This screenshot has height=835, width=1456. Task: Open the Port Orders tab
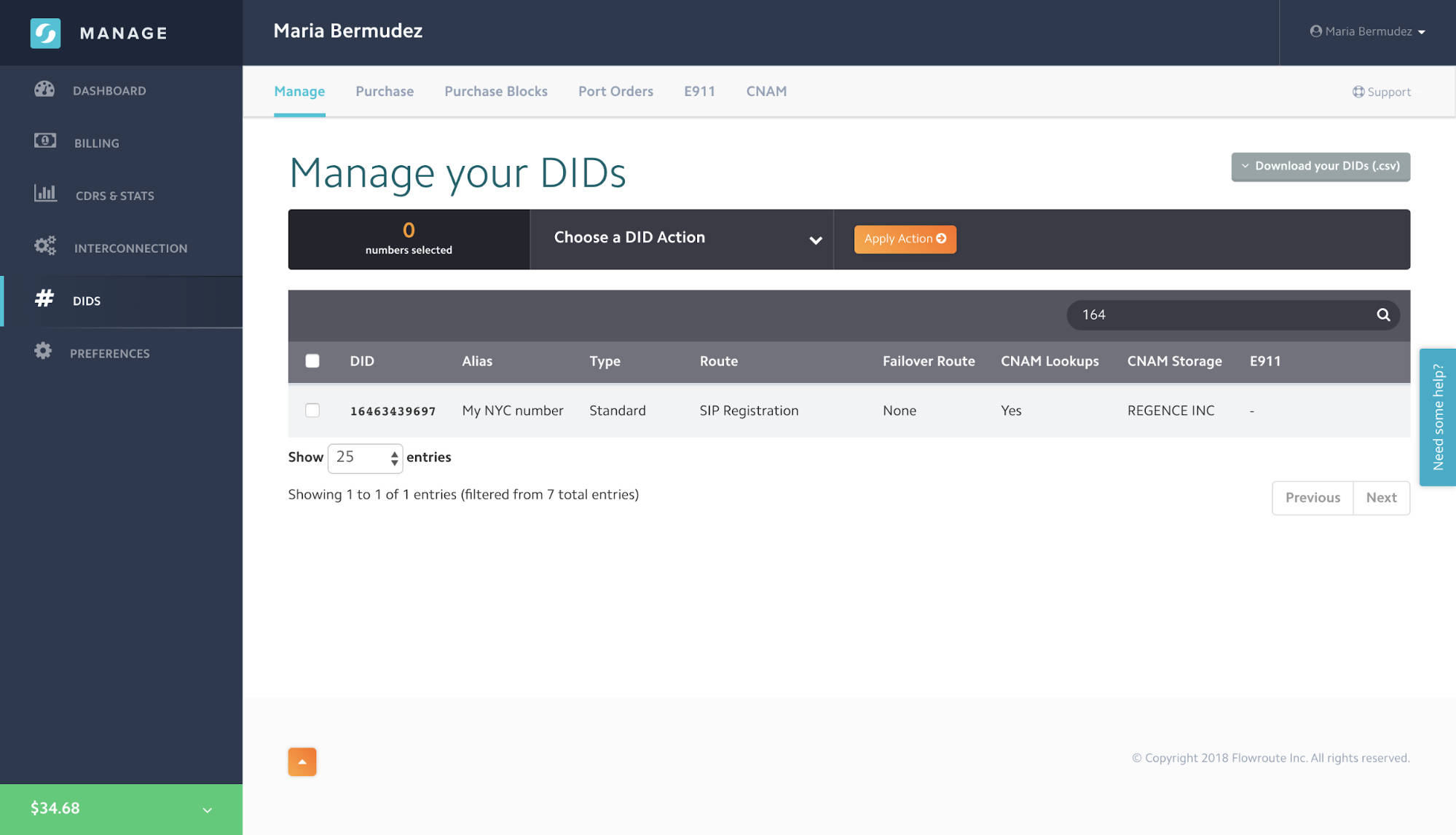[x=615, y=91]
